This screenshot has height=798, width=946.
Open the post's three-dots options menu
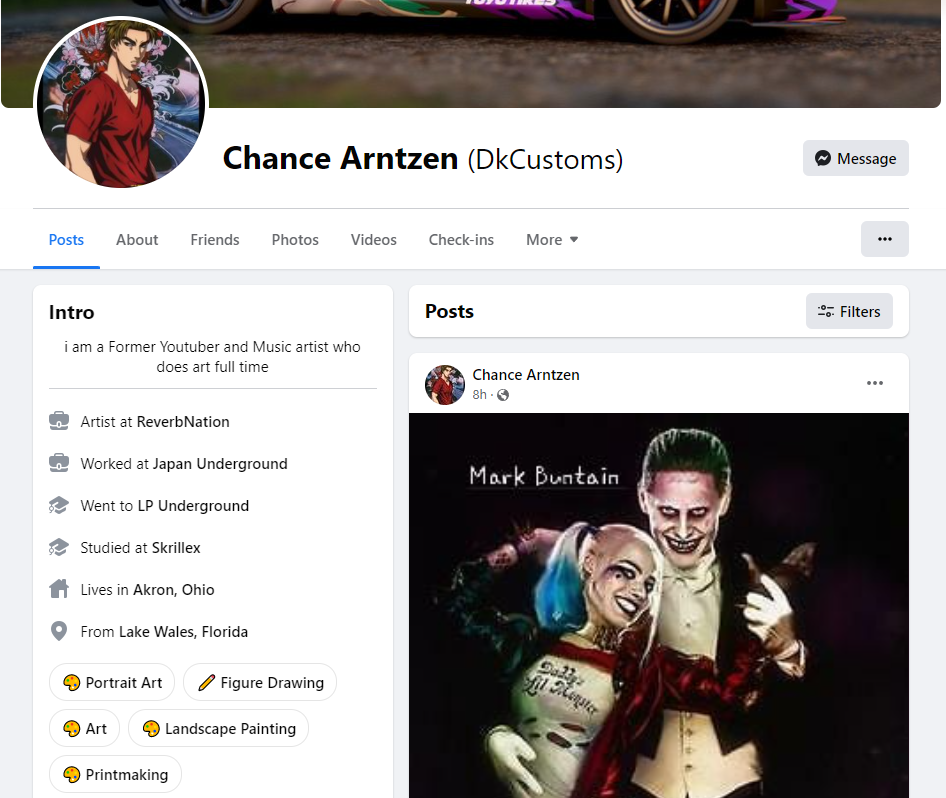(875, 383)
